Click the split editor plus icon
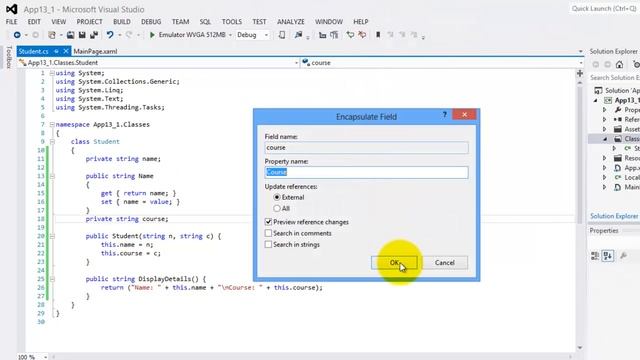 pyautogui.click(x=580, y=73)
